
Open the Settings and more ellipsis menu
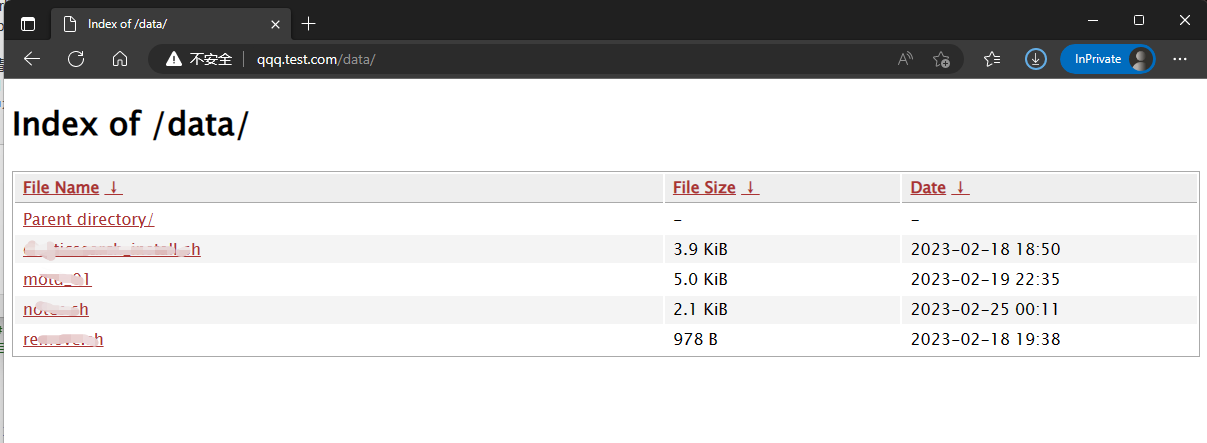click(x=1180, y=59)
